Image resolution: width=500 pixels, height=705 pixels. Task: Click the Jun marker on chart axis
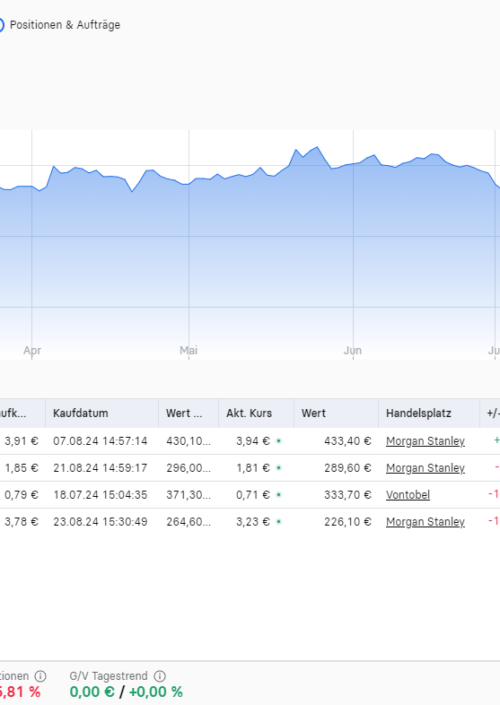(353, 350)
